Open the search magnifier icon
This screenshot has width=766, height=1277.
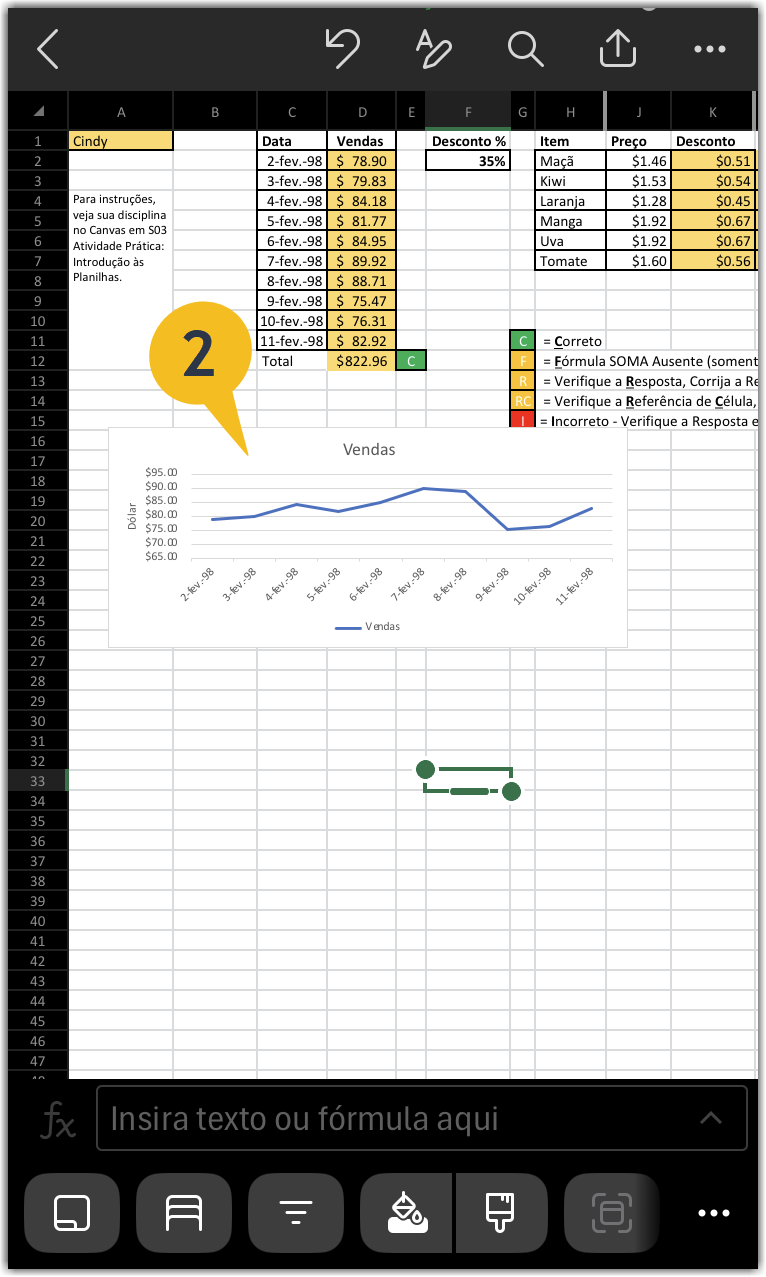coord(524,48)
